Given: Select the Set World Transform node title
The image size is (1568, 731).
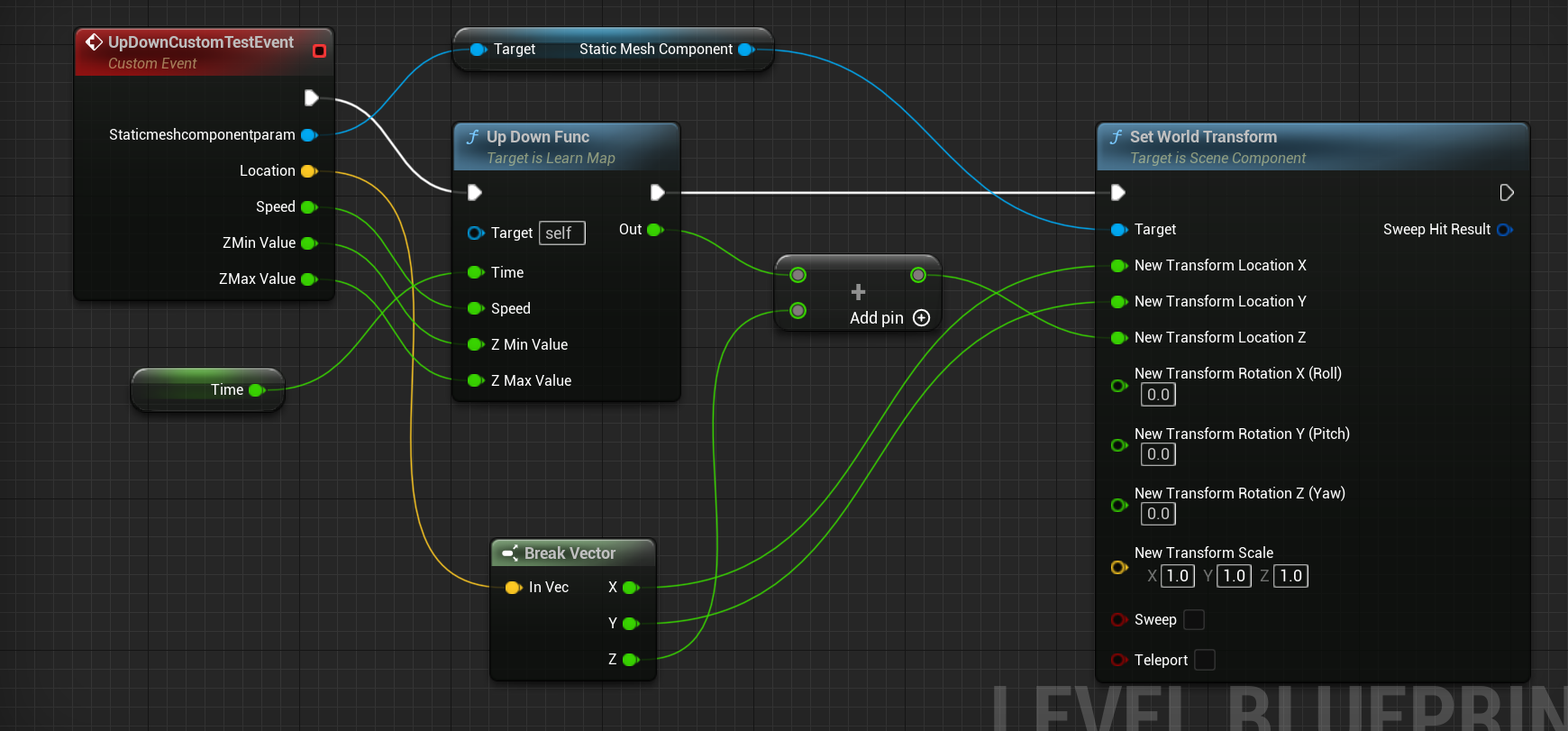Looking at the screenshot, I should tap(1203, 137).
